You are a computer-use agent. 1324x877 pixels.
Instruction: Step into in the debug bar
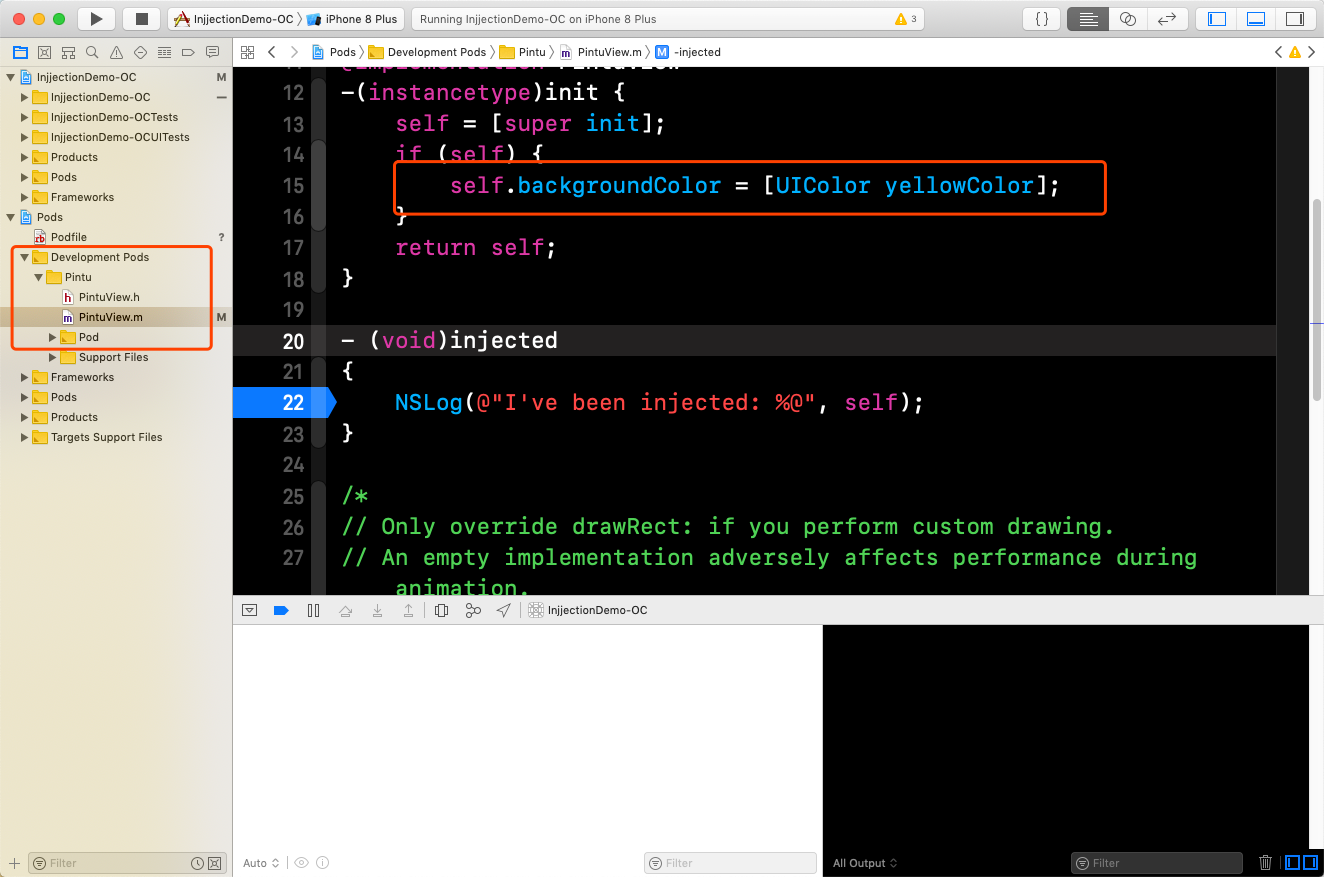[x=377, y=610]
